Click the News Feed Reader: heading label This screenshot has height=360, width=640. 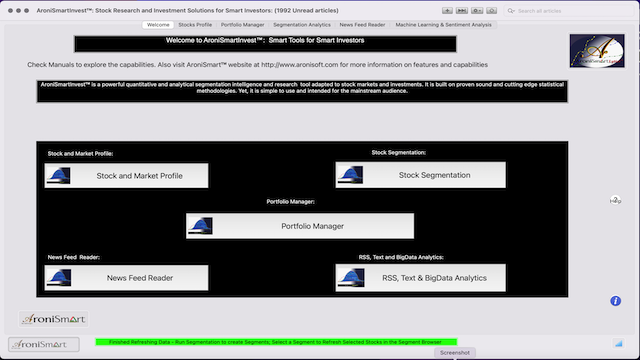click(73, 257)
